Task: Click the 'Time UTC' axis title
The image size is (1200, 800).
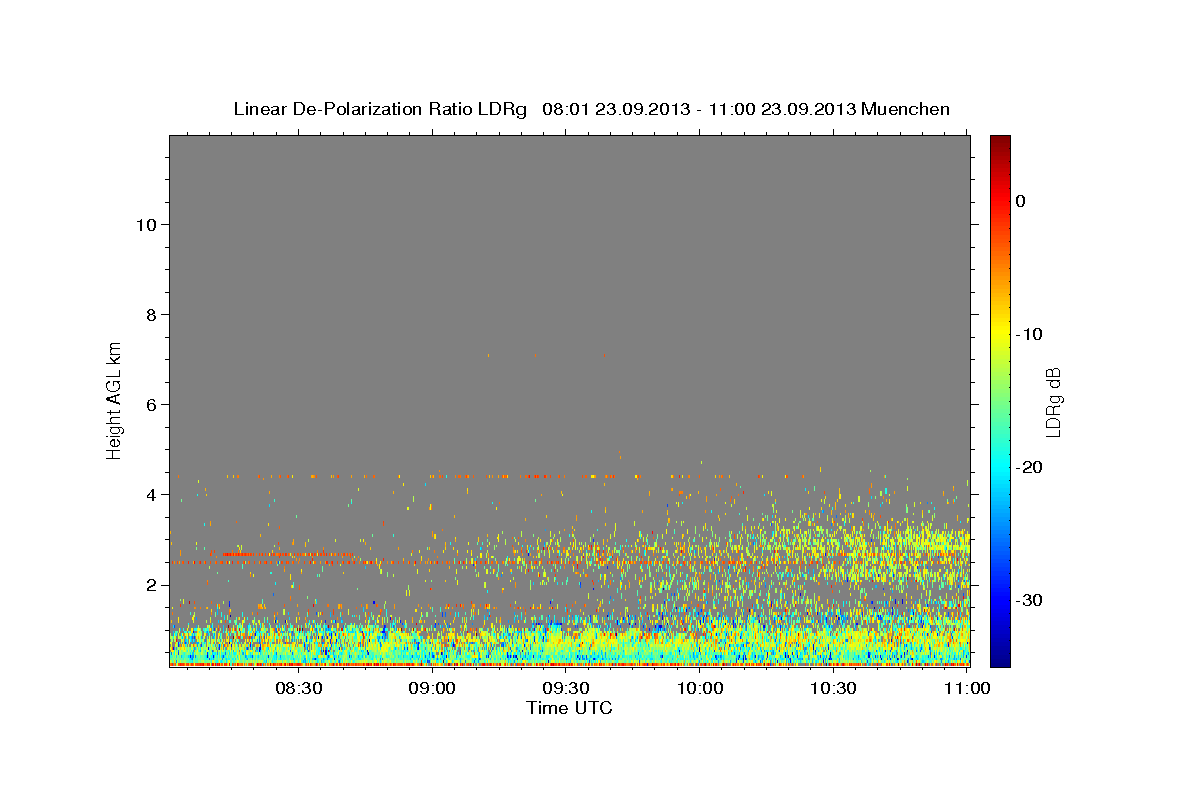Action: pos(569,708)
